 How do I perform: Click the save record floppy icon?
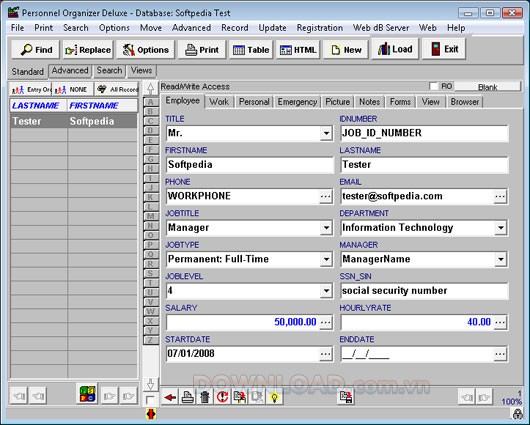[346, 397]
